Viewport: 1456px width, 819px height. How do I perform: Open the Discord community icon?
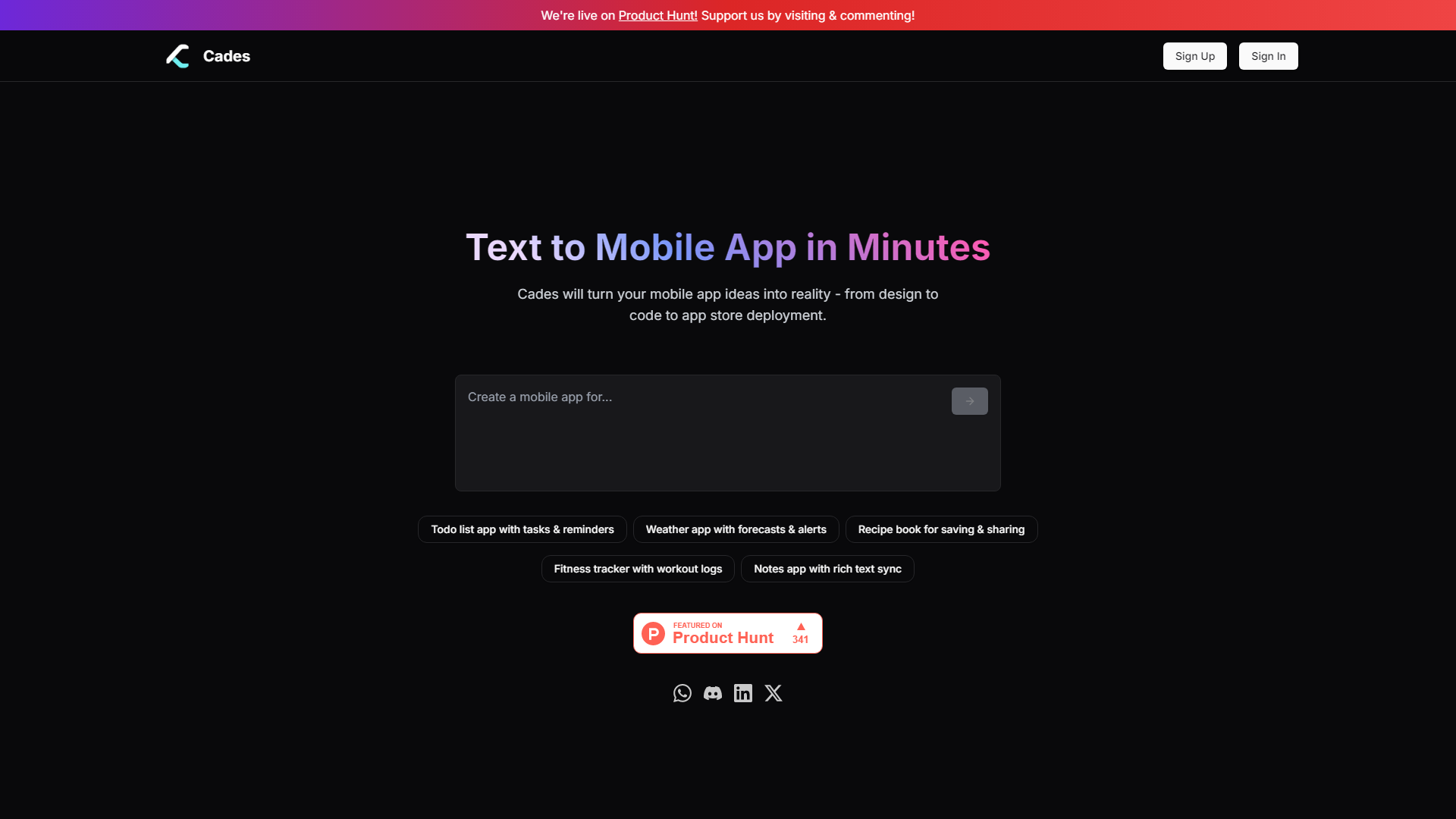click(x=712, y=693)
